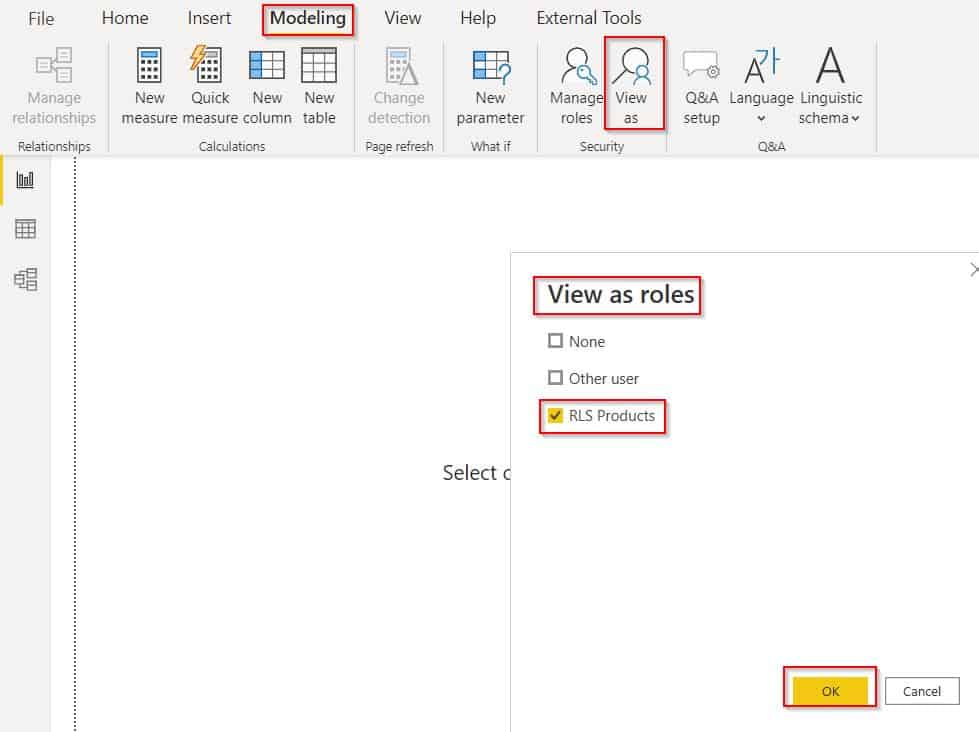This screenshot has height=732, width=979.
Task: Switch to Report view in sidebar
Action: [x=25, y=181]
